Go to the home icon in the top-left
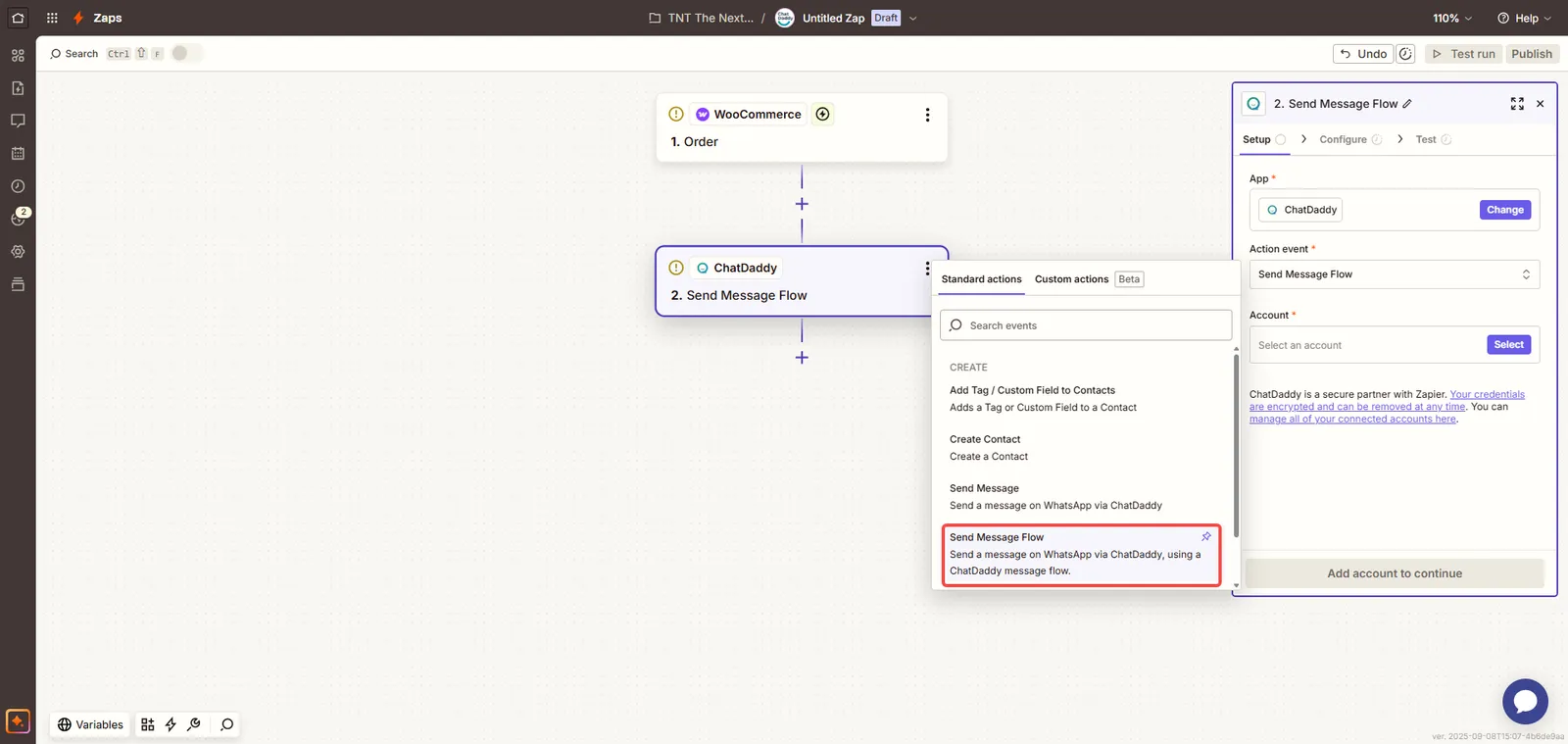 click(18, 18)
